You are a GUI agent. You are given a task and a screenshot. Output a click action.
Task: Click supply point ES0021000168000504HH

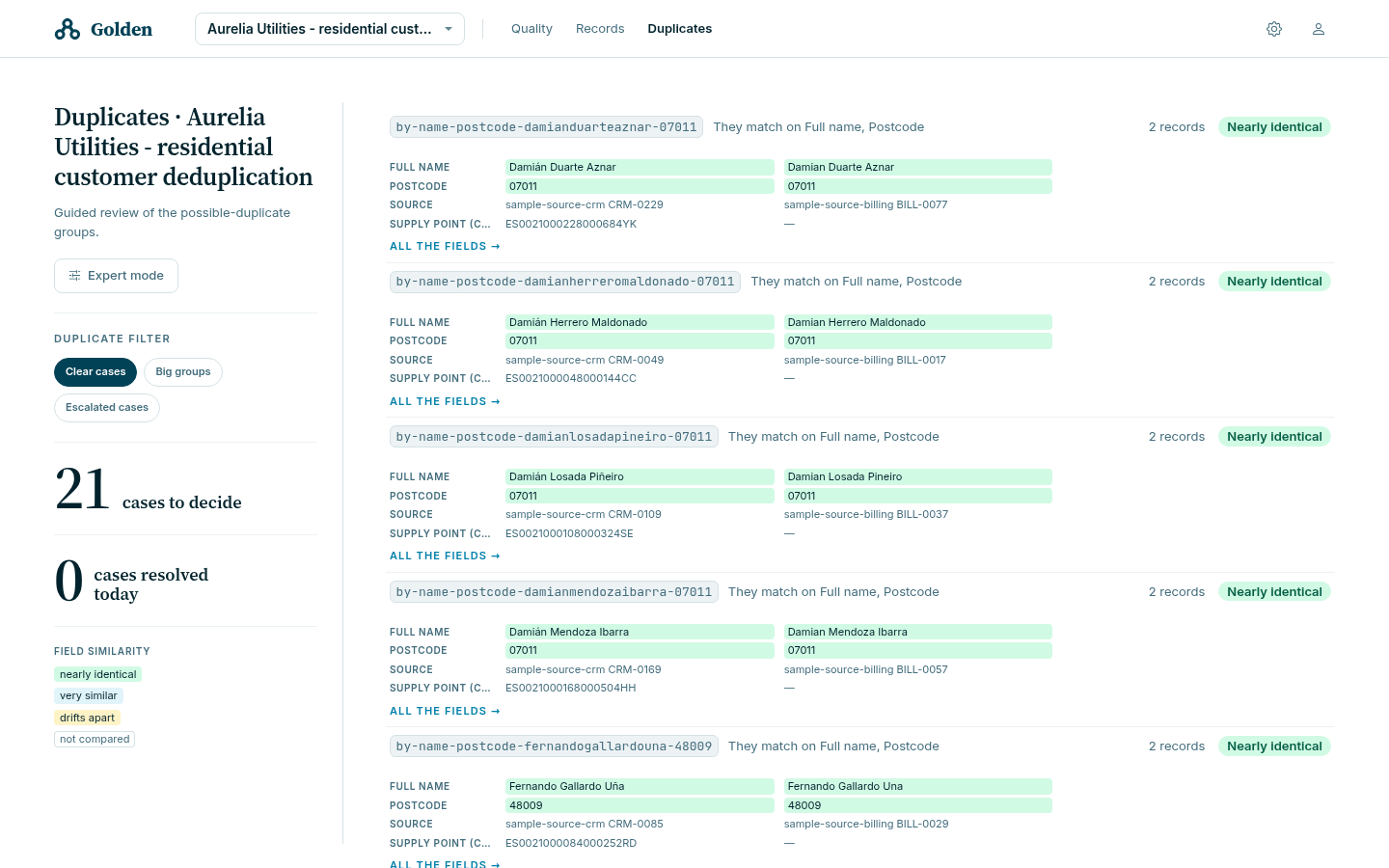(571, 689)
